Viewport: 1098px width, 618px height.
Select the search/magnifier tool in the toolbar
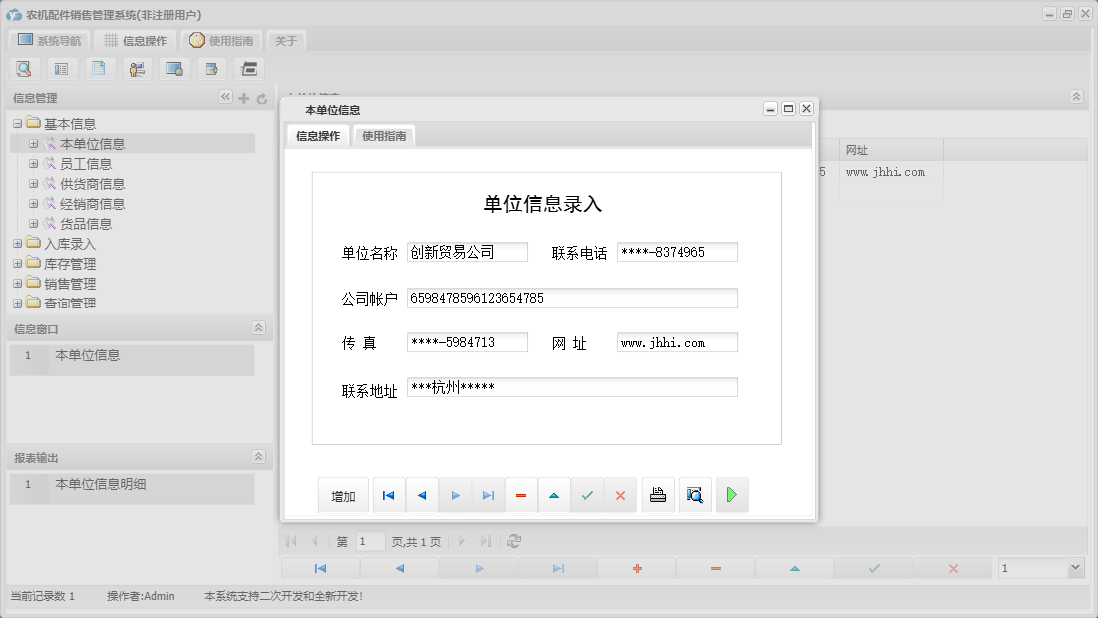tap(24, 68)
